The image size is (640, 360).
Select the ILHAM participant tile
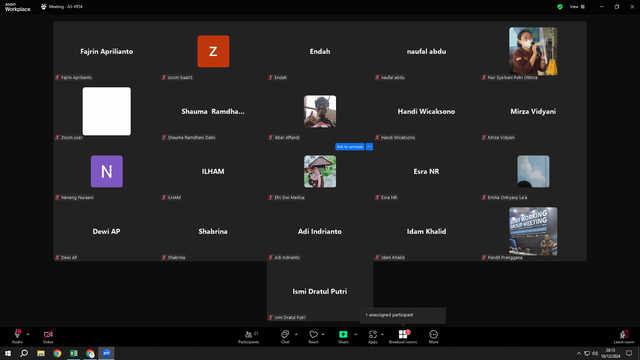(x=213, y=171)
